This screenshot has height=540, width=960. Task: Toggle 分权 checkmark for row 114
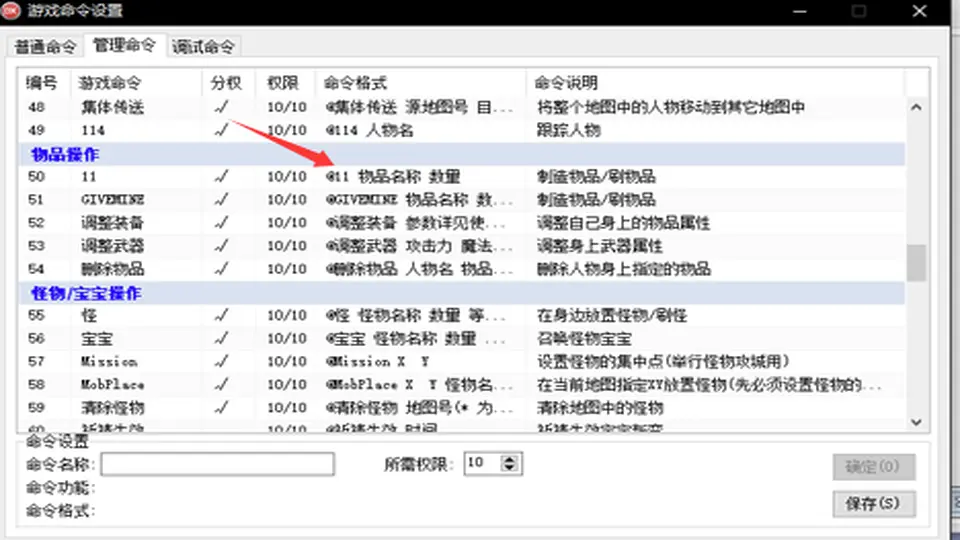[222, 130]
